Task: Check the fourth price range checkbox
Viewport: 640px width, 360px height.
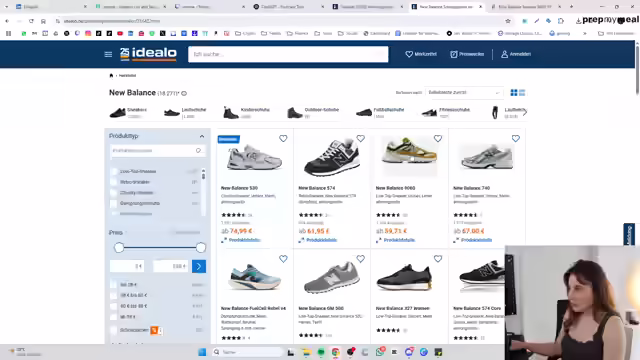Action: click(x=114, y=317)
